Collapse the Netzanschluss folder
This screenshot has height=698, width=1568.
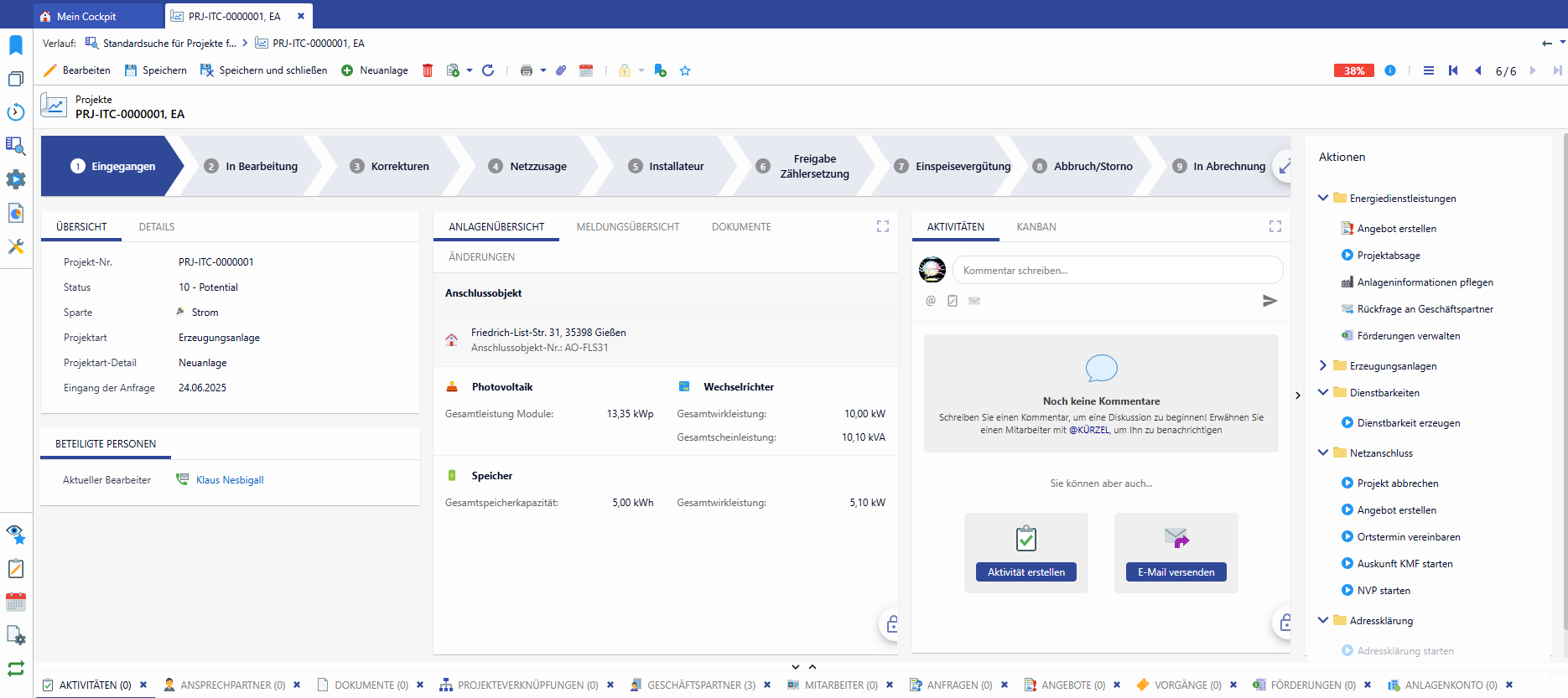click(x=1323, y=452)
